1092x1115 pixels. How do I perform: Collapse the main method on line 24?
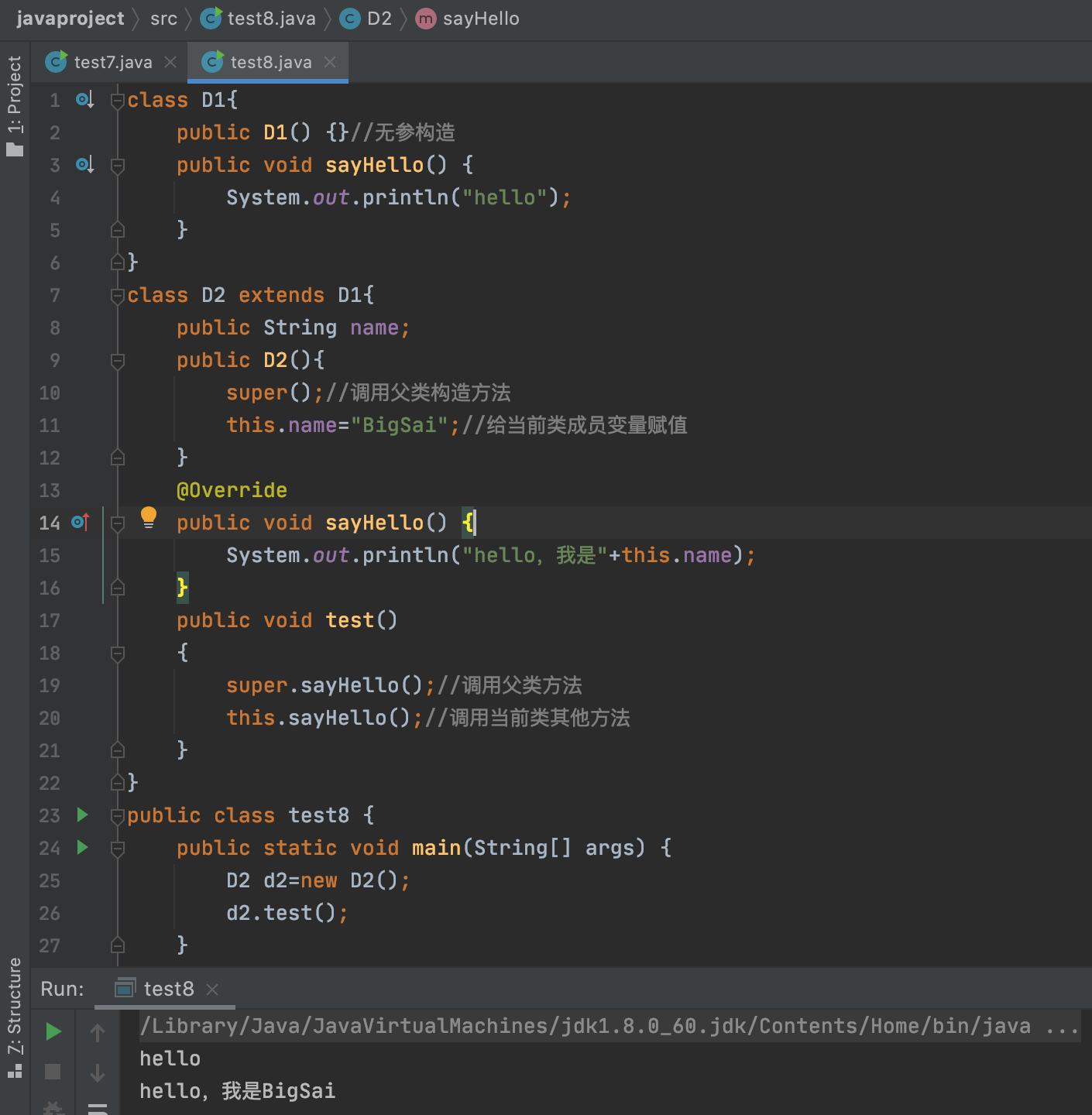(118, 848)
